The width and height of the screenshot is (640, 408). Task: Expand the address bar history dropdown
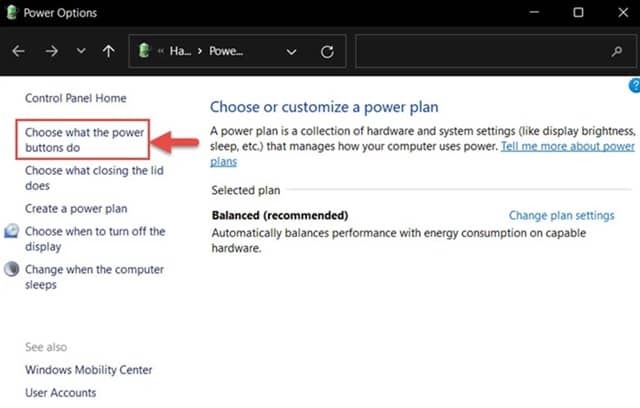click(x=291, y=51)
